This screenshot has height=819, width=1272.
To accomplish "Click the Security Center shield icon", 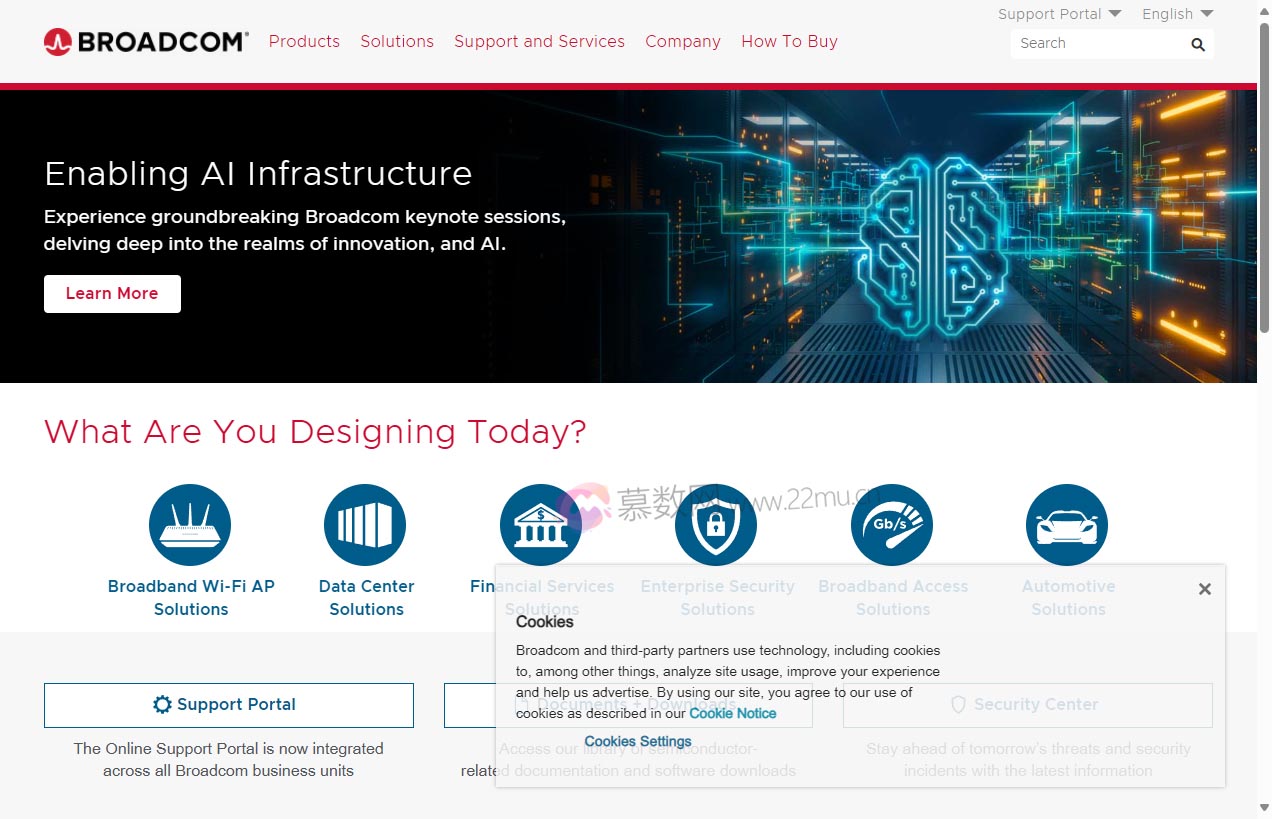I will click(958, 704).
